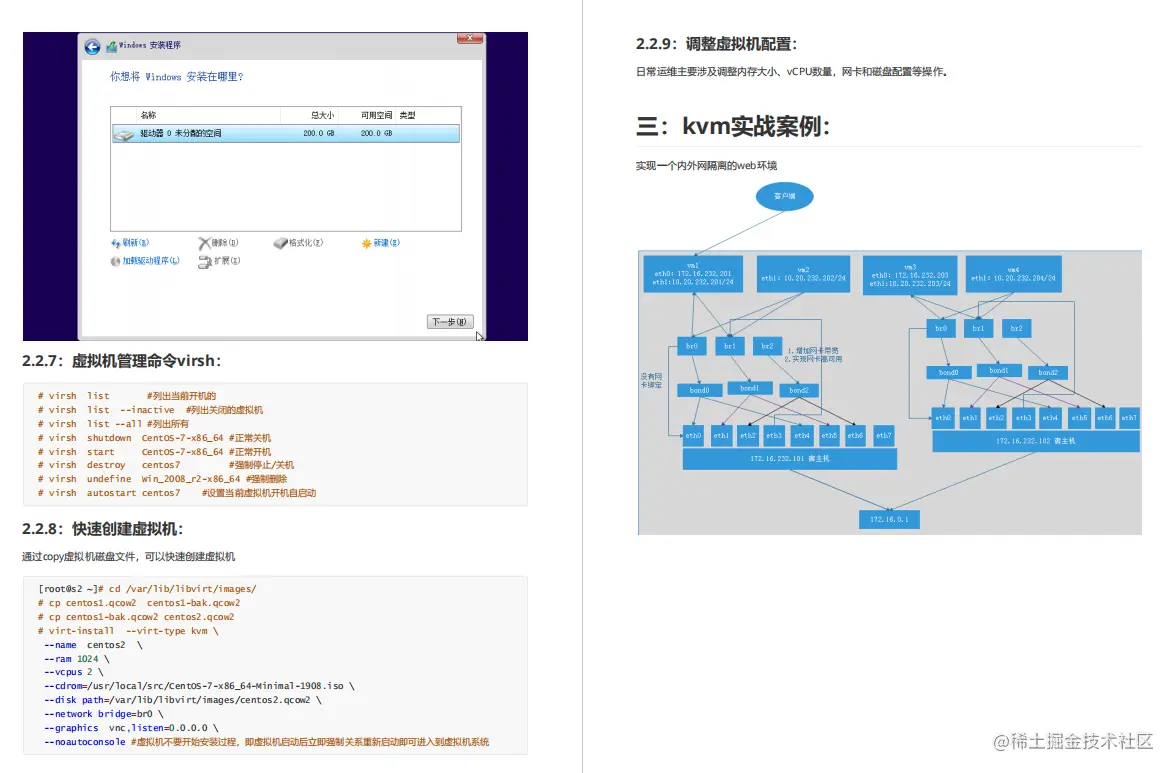
Task: Open the @稀土掘金技术社区 link
Action: coord(1072,743)
